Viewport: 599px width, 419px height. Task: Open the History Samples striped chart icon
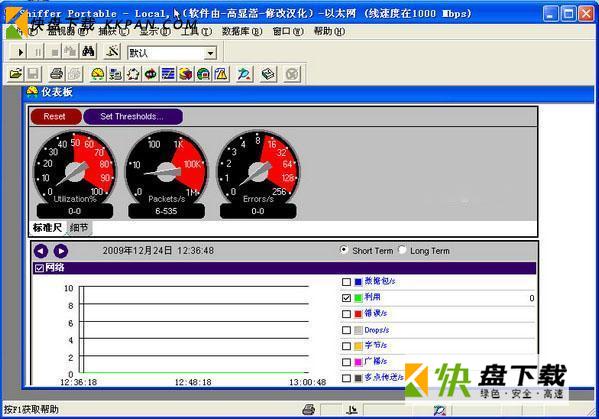(168, 74)
